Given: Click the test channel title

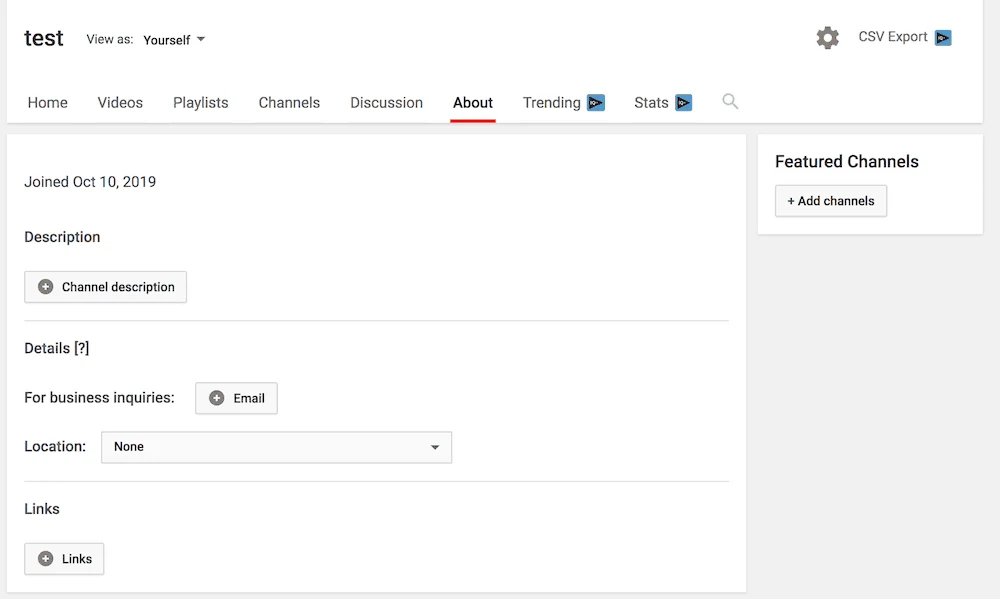Looking at the screenshot, I should point(44,38).
